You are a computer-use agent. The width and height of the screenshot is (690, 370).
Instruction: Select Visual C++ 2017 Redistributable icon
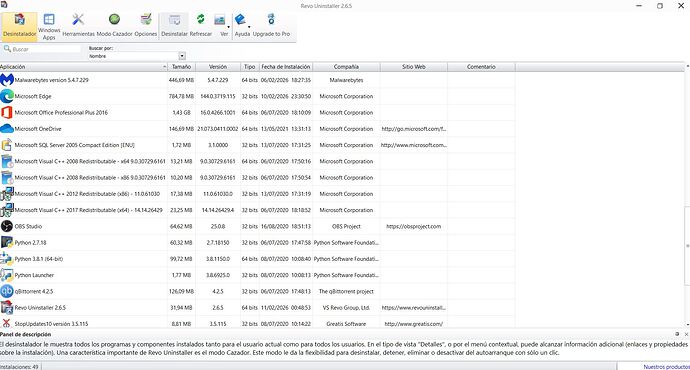[x=7, y=210]
